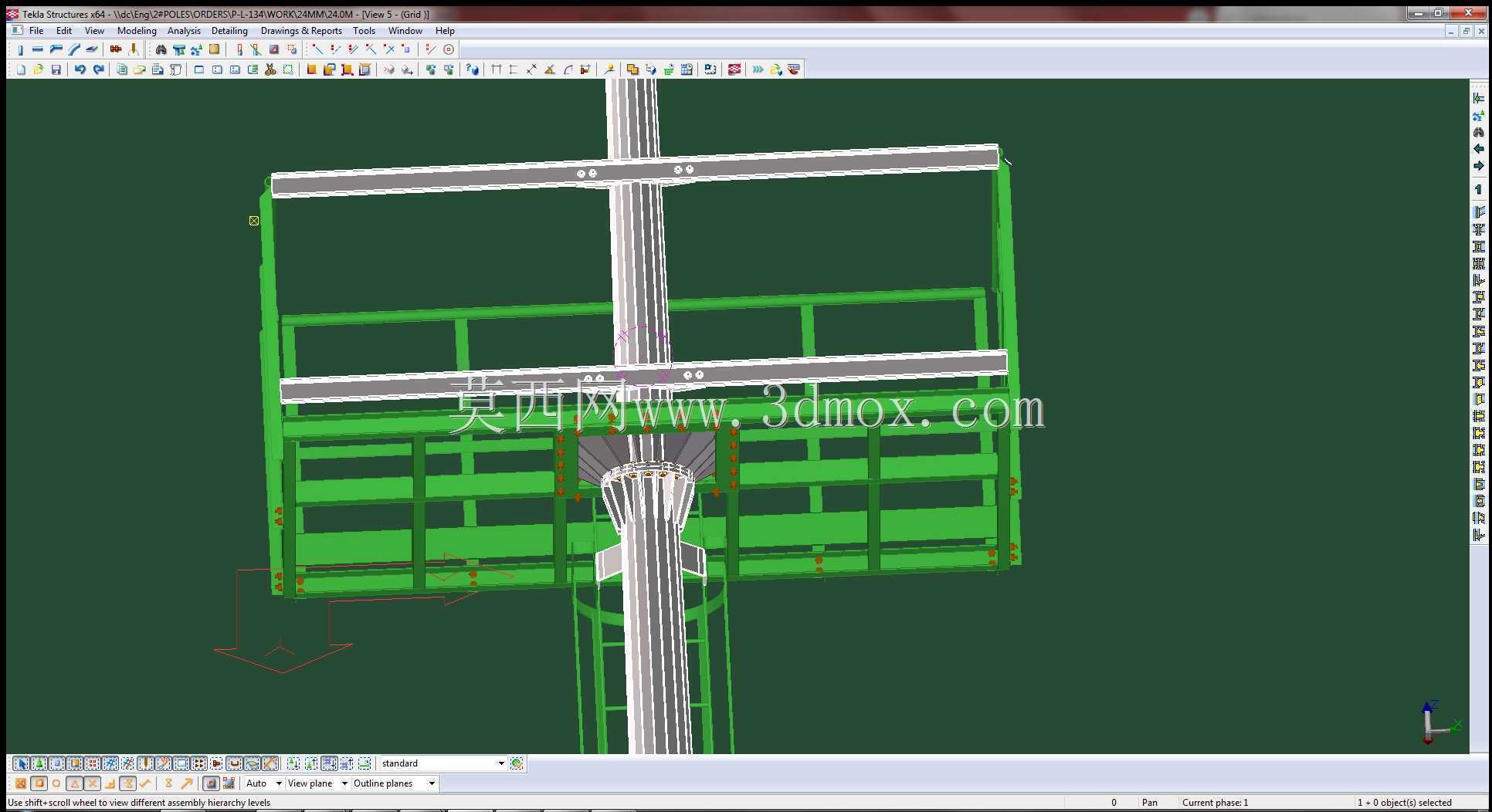1492x812 pixels.
Task: Toggle the Select all switch with arrow cursor
Action: coord(21,763)
